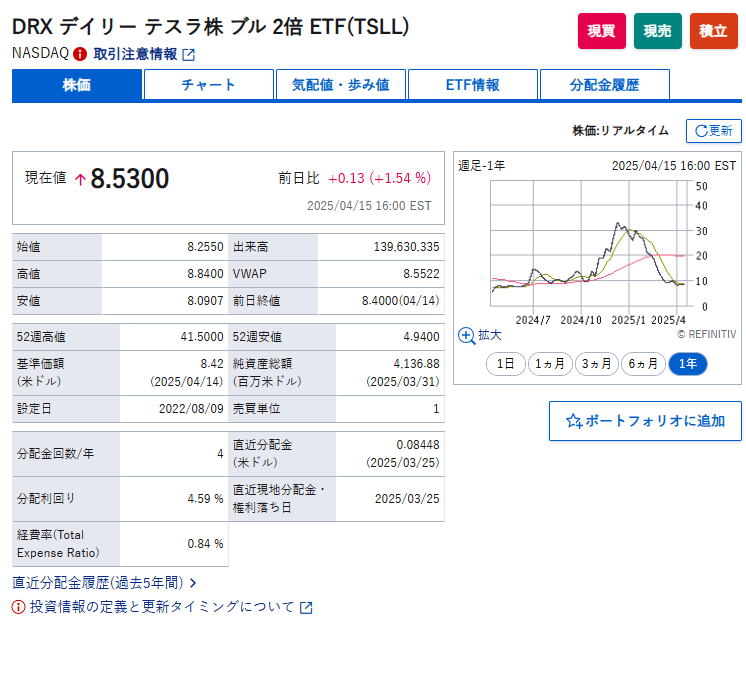Click the REFINITIV copyright text
Image resolution: width=746 pixels, height=688 pixels.
tap(707, 334)
